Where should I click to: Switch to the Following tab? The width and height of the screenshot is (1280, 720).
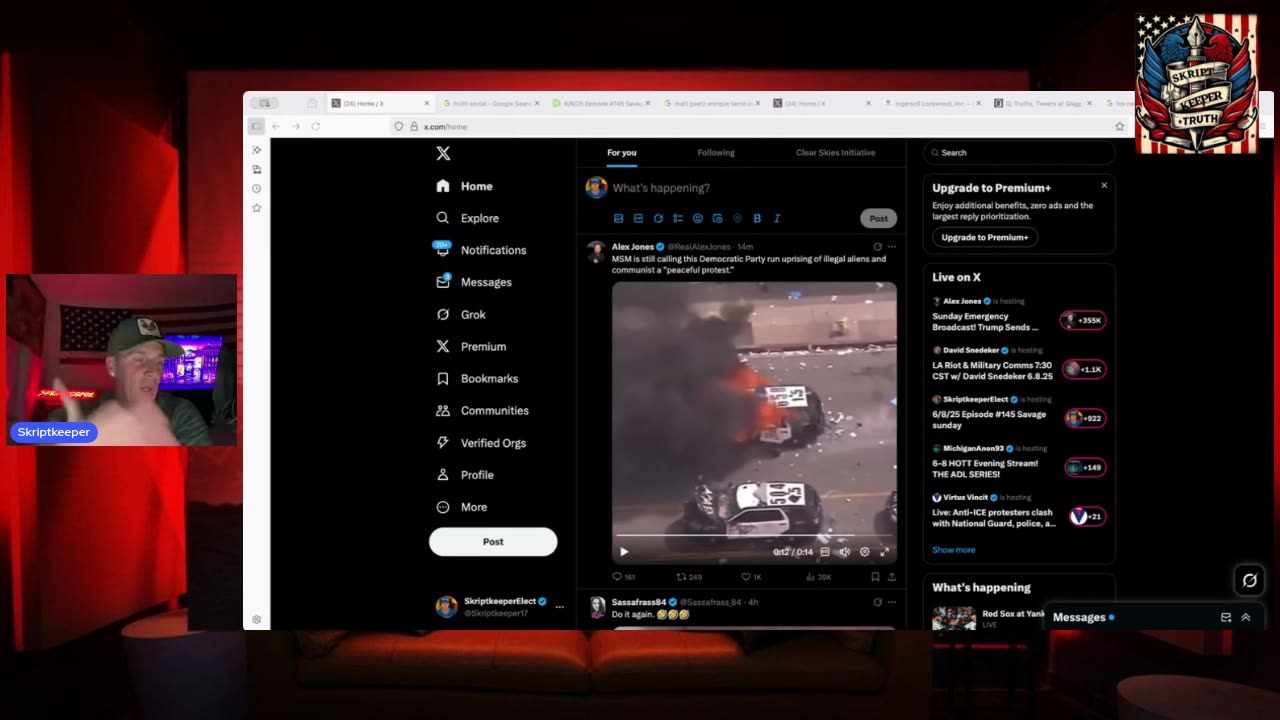(716, 153)
